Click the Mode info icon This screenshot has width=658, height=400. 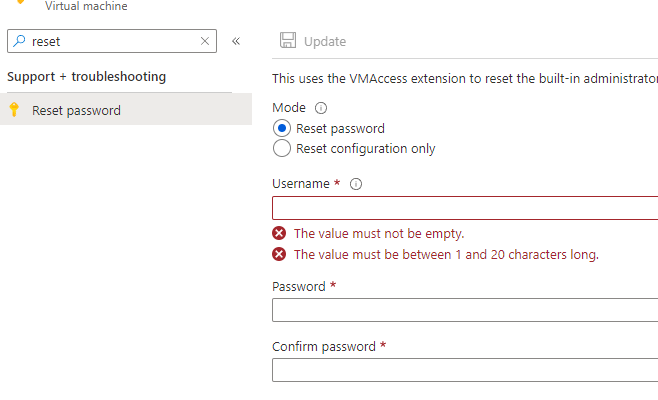pos(321,108)
